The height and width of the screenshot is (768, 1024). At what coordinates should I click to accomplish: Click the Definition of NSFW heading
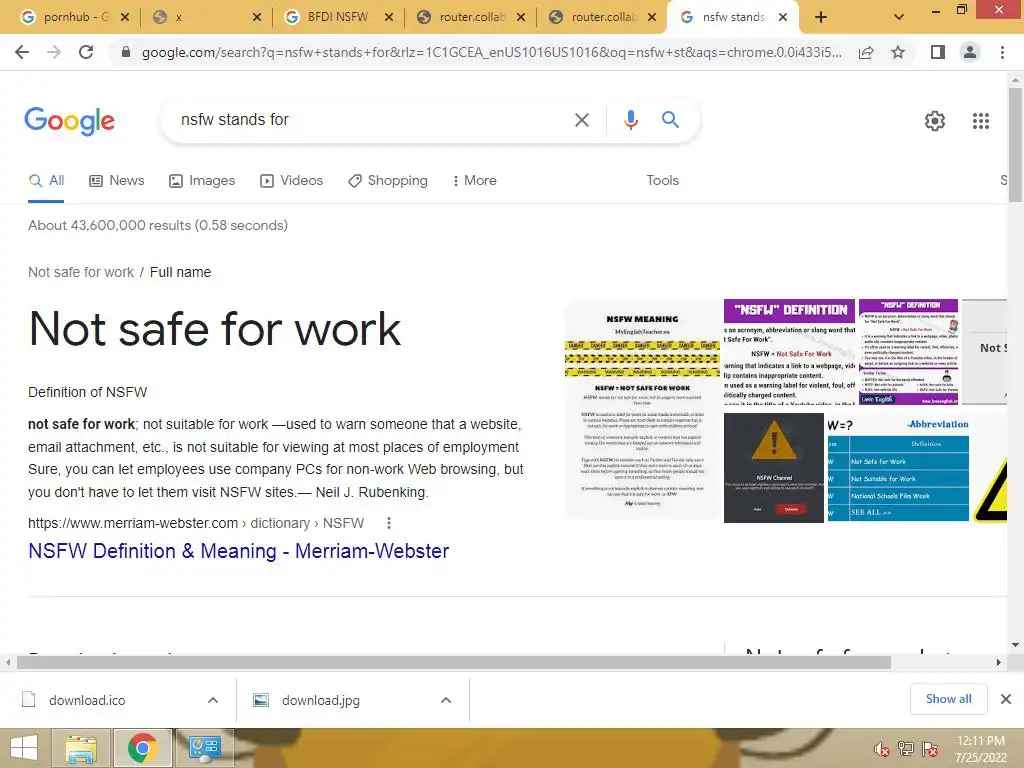[88, 392]
